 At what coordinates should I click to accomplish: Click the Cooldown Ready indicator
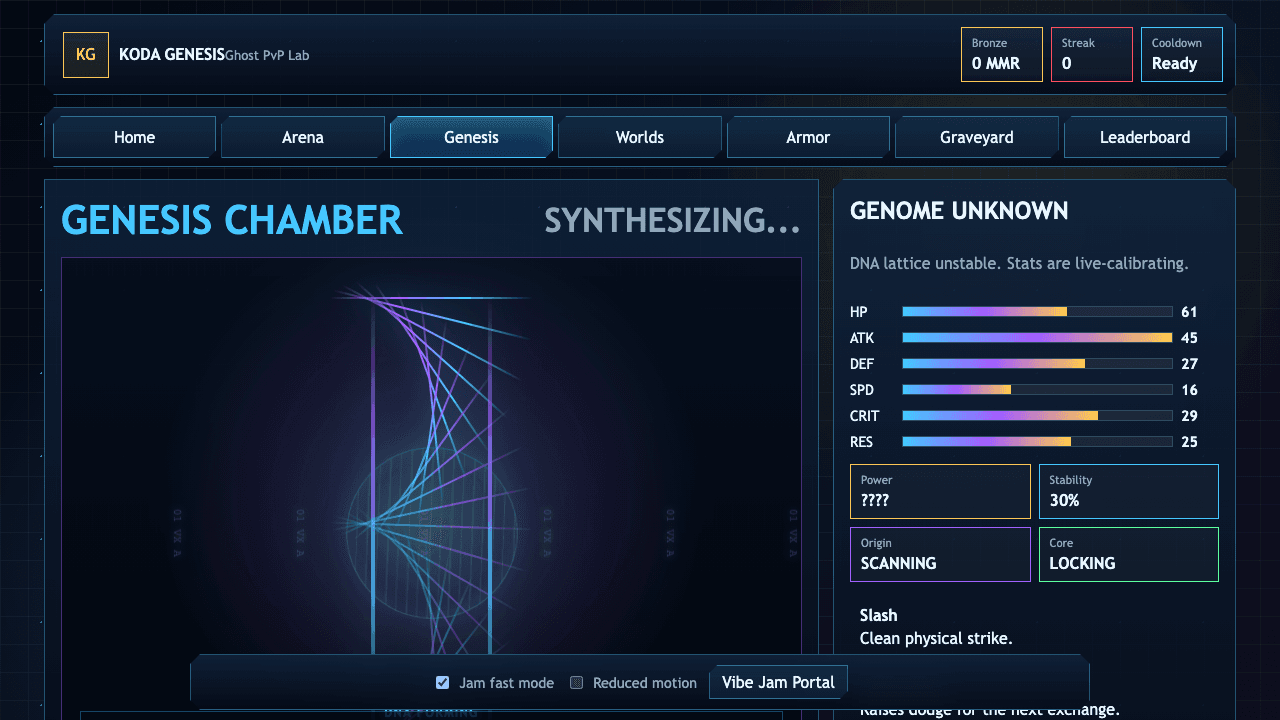(1182, 54)
